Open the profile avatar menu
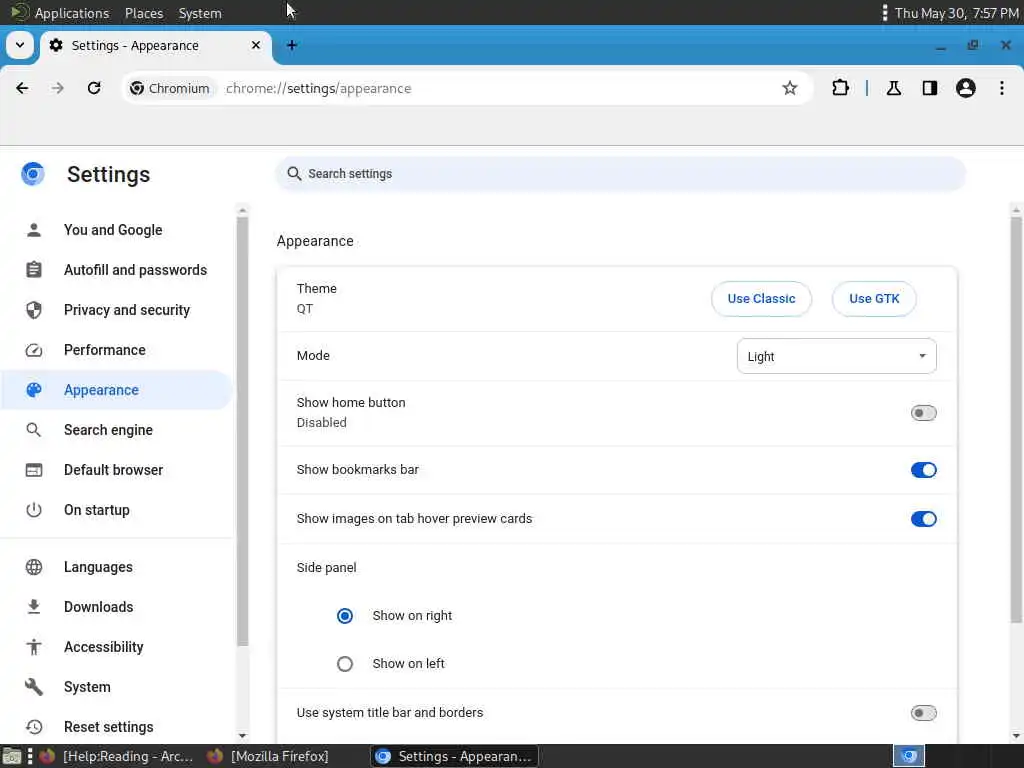Image resolution: width=1024 pixels, height=768 pixels. coord(966,88)
